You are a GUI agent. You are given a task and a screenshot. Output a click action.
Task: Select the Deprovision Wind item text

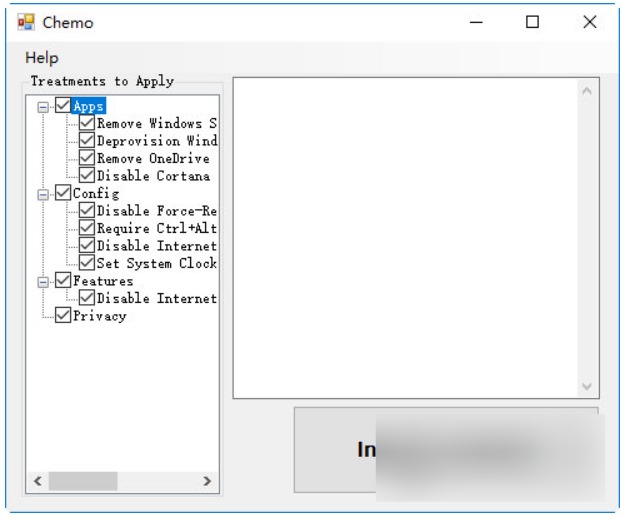tap(157, 141)
